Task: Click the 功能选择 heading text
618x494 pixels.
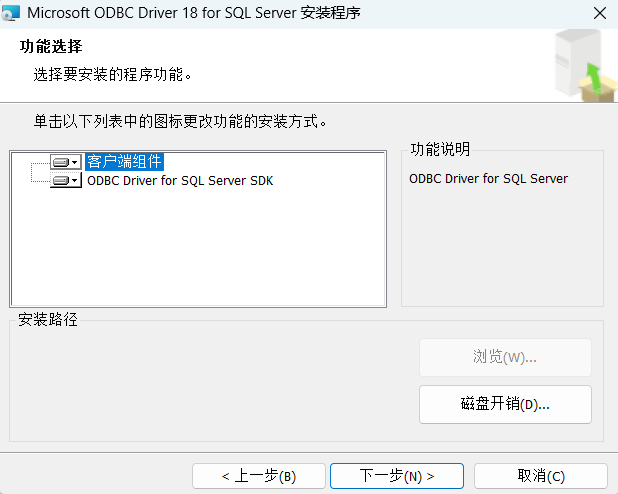Action: [x=51, y=47]
